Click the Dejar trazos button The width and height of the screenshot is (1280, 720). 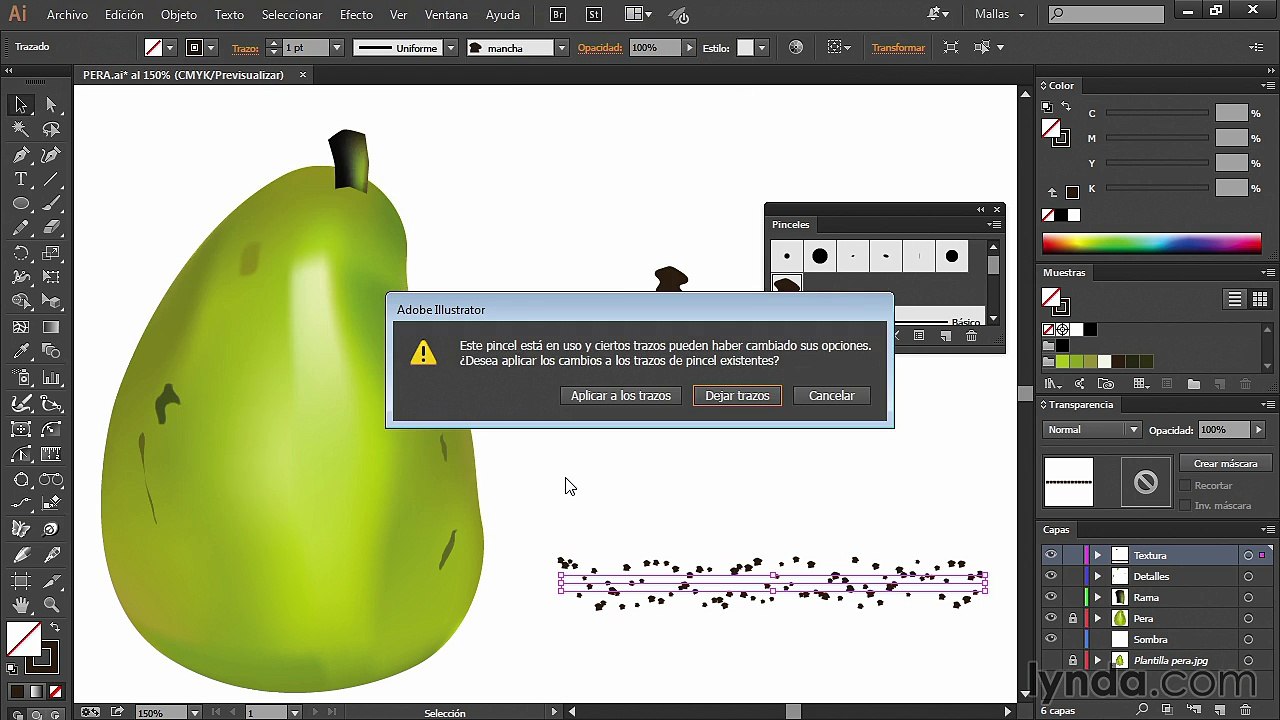737,396
